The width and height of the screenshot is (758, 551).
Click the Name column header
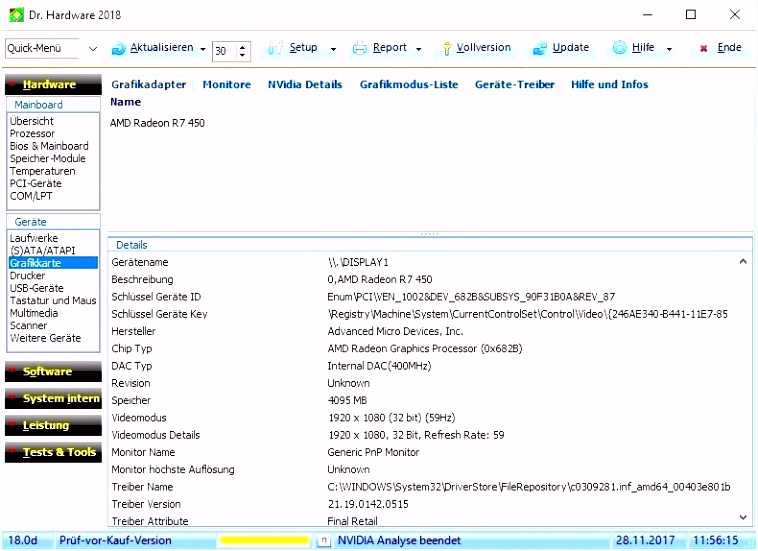126,102
